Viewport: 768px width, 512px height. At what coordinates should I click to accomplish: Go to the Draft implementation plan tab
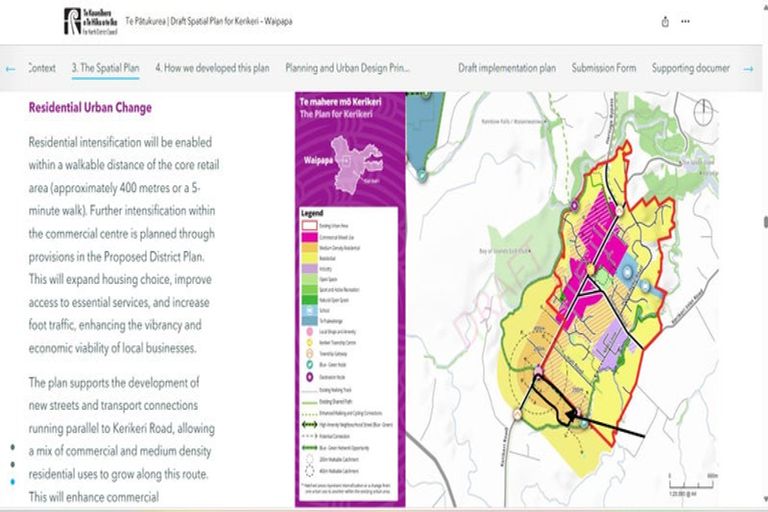click(x=506, y=68)
